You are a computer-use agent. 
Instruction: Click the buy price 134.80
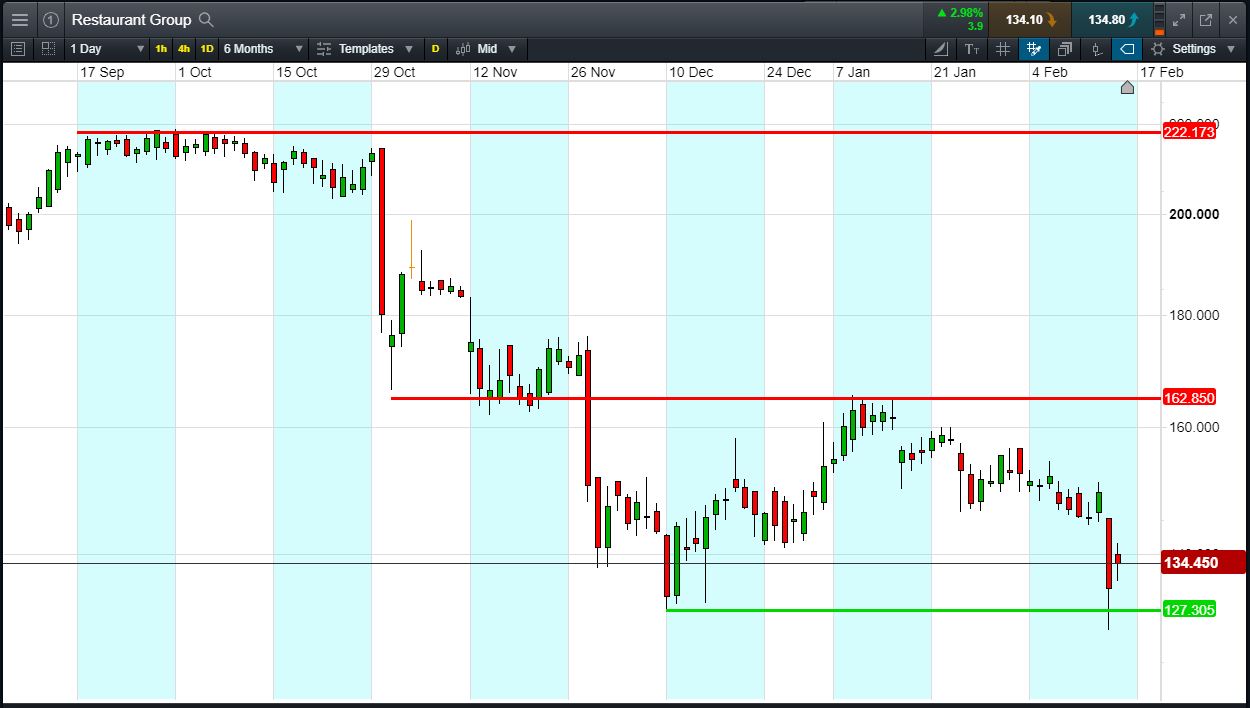pyautogui.click(x=1112, y=19)
